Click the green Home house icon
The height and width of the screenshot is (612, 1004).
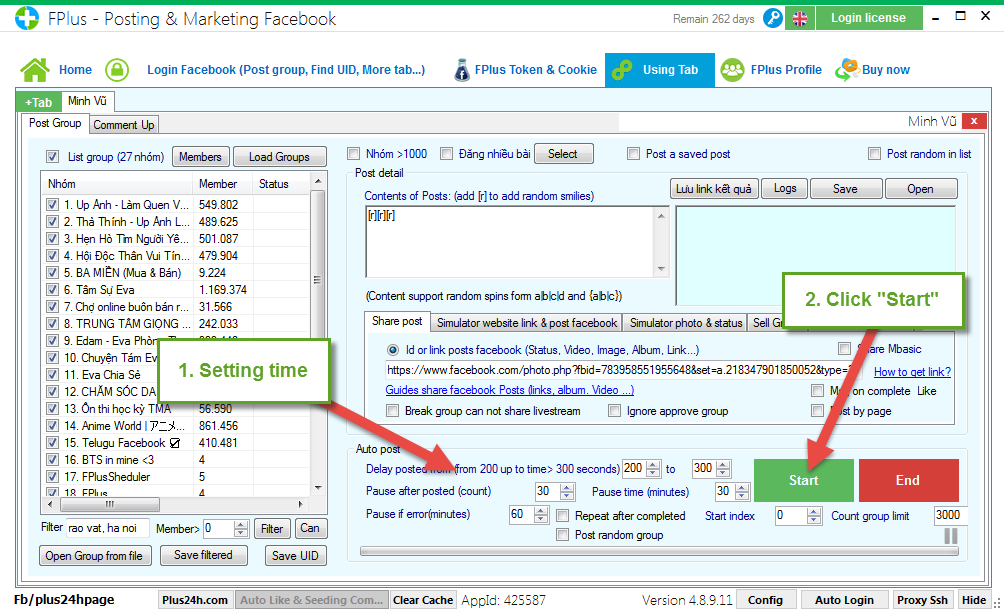35,70
